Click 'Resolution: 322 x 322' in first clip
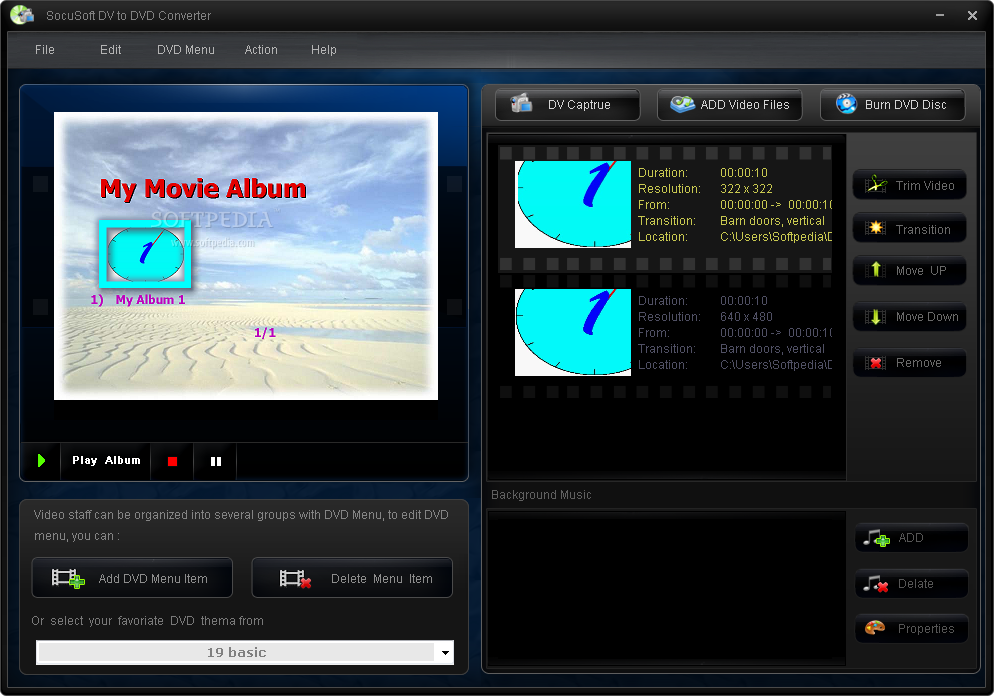994x696 pixels. pyautogui.click(x=705, y=189)
